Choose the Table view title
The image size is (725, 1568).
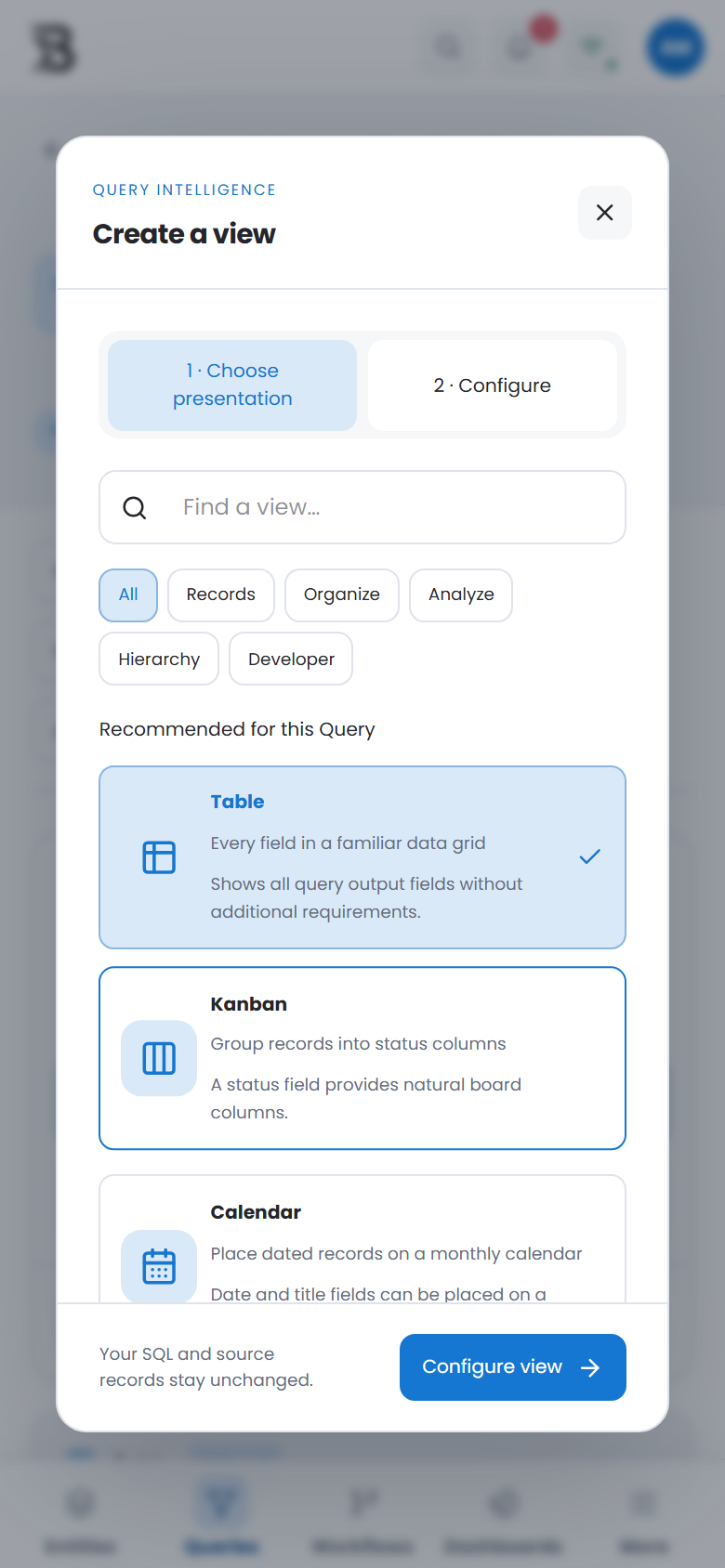click(x=237, y=802)
